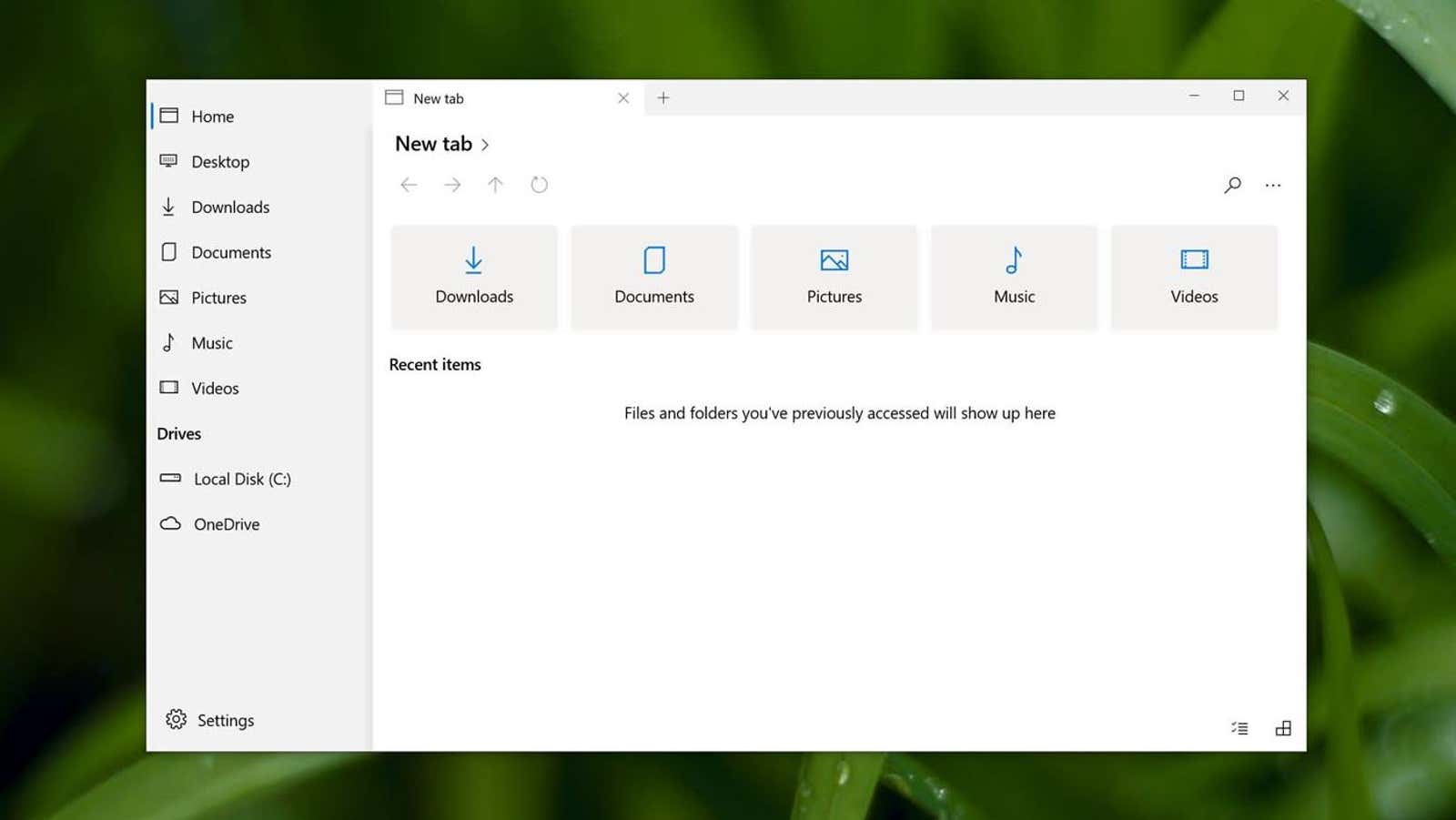The height and width of the screenshot is (820, 1456).
Task: Switch to list view layout icon
Action: coord(1239,728)
